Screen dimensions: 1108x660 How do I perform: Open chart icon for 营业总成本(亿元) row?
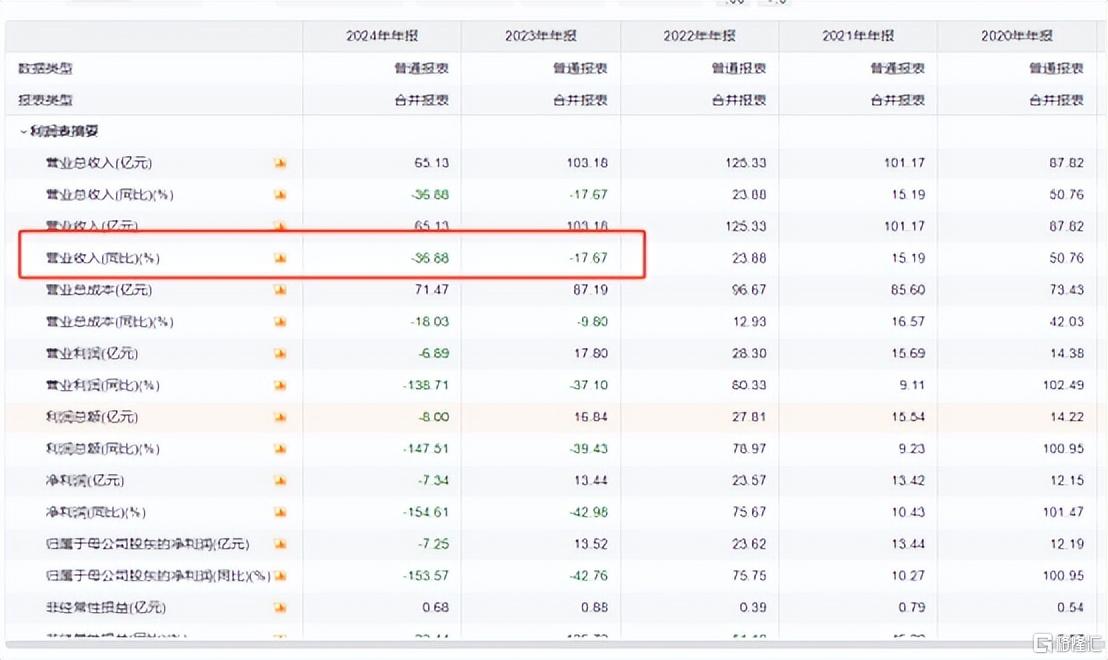click(281, 290)
